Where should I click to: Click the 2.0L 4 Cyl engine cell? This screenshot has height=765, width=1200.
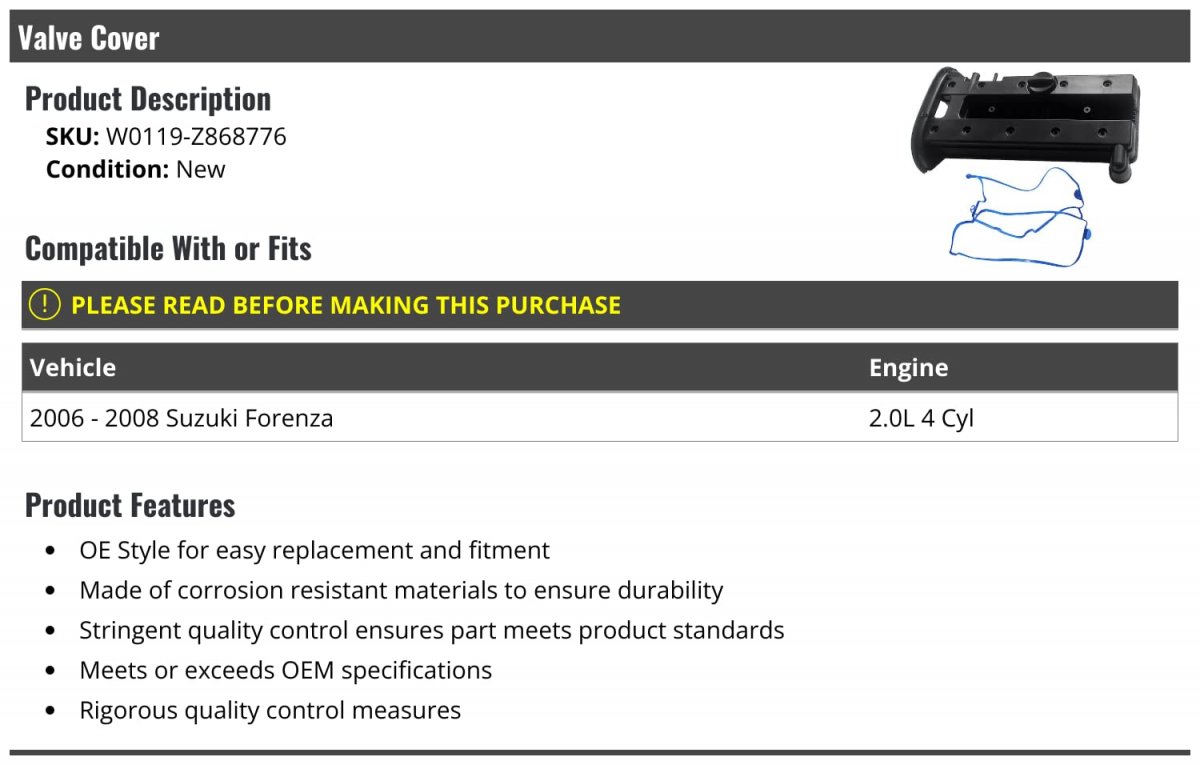coord(921,417)
